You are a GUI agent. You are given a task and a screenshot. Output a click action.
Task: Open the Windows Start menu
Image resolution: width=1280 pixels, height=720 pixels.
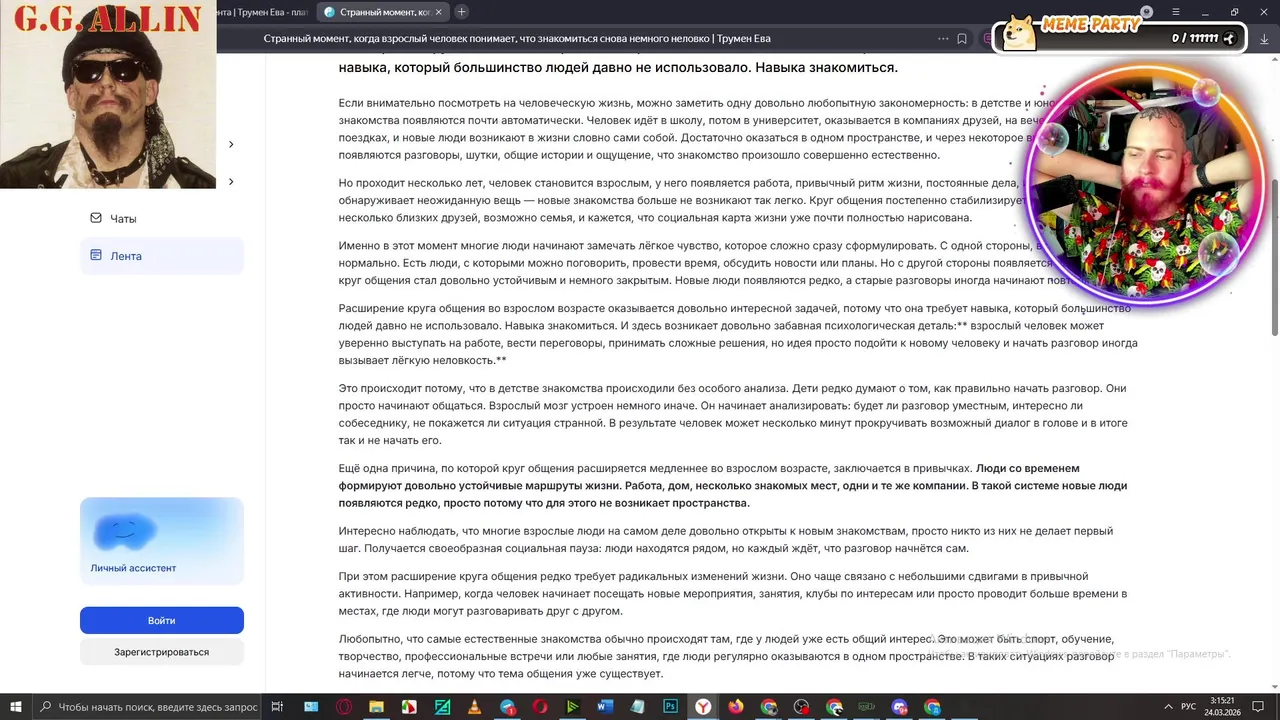pos(16,707)
